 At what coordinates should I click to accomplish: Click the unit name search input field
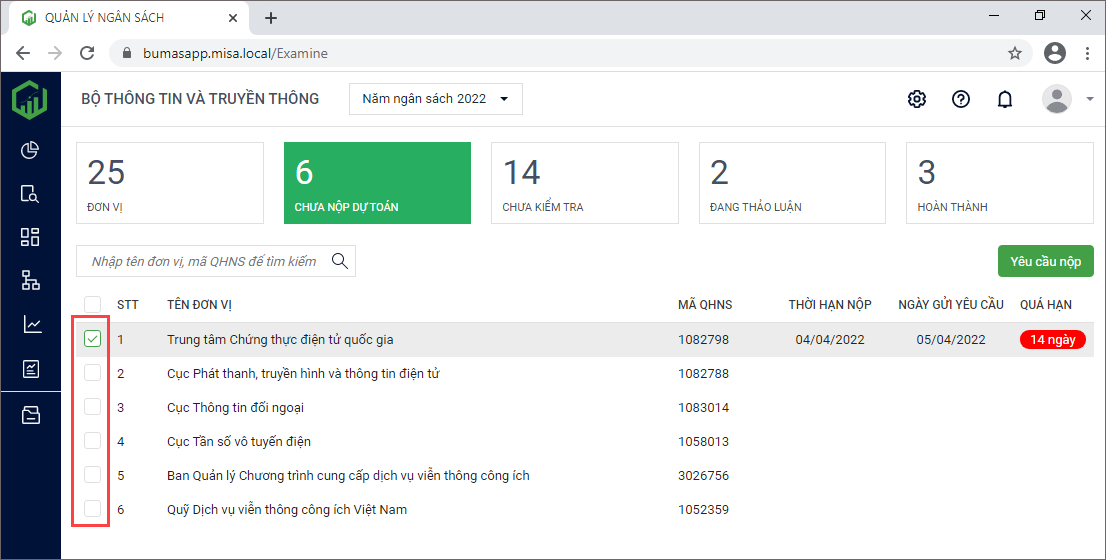click(203, 261)
